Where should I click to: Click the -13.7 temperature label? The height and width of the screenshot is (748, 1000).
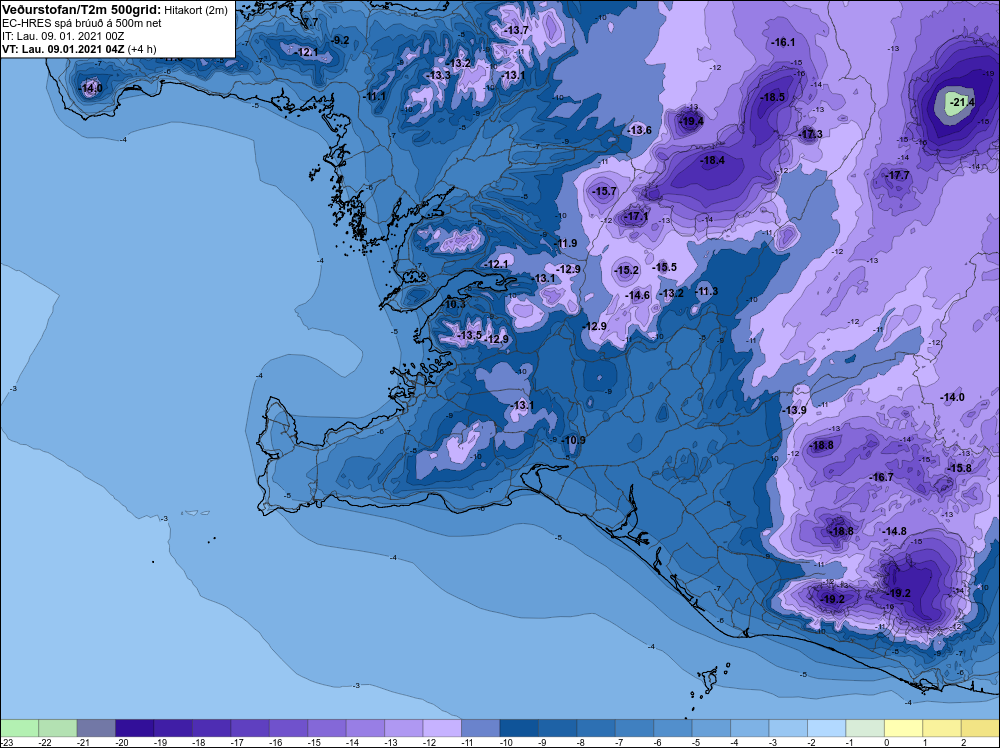point(517,30)
